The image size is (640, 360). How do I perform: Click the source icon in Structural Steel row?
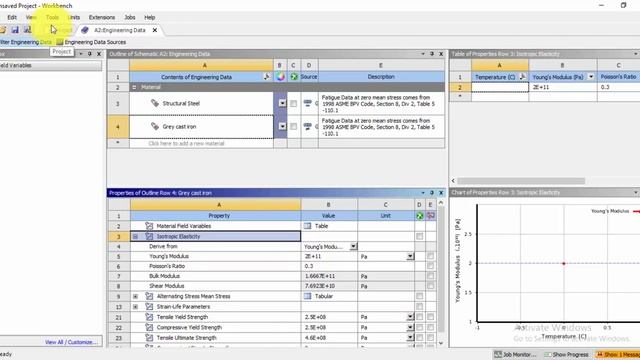pyautogui.click(x=308, y=103)
